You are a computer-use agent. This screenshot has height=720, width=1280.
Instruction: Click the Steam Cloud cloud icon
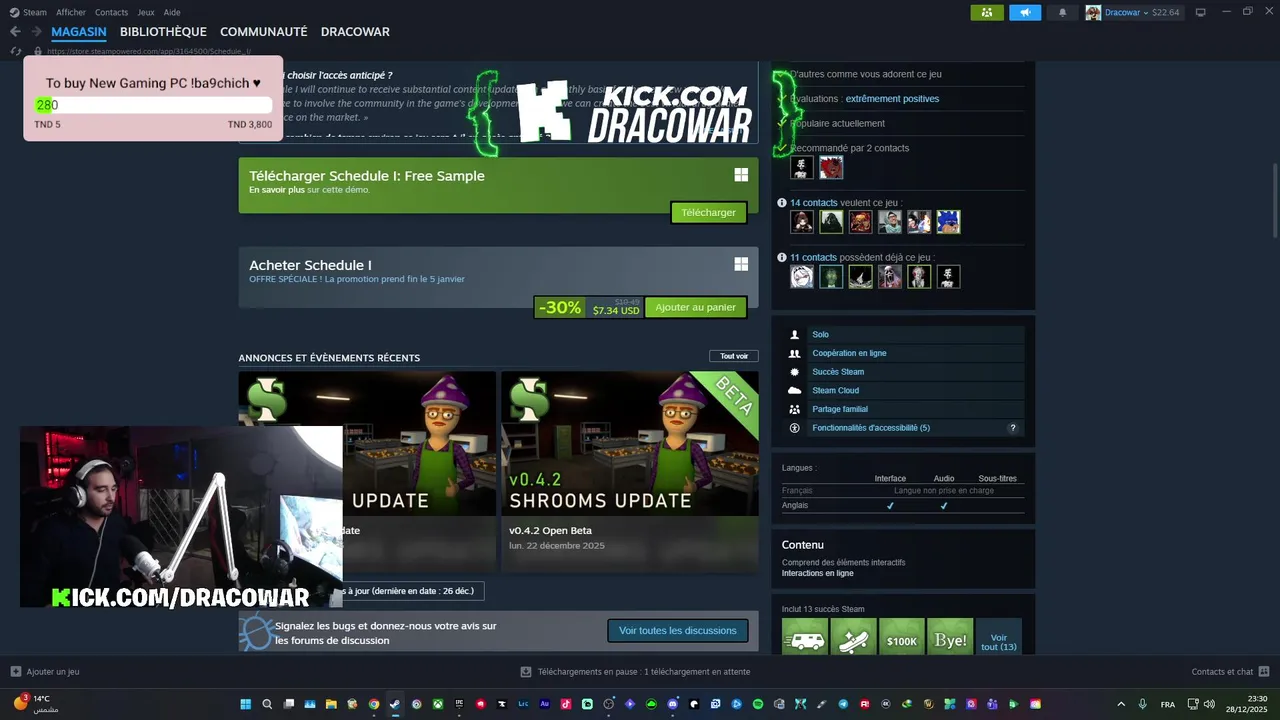(795, 391)
